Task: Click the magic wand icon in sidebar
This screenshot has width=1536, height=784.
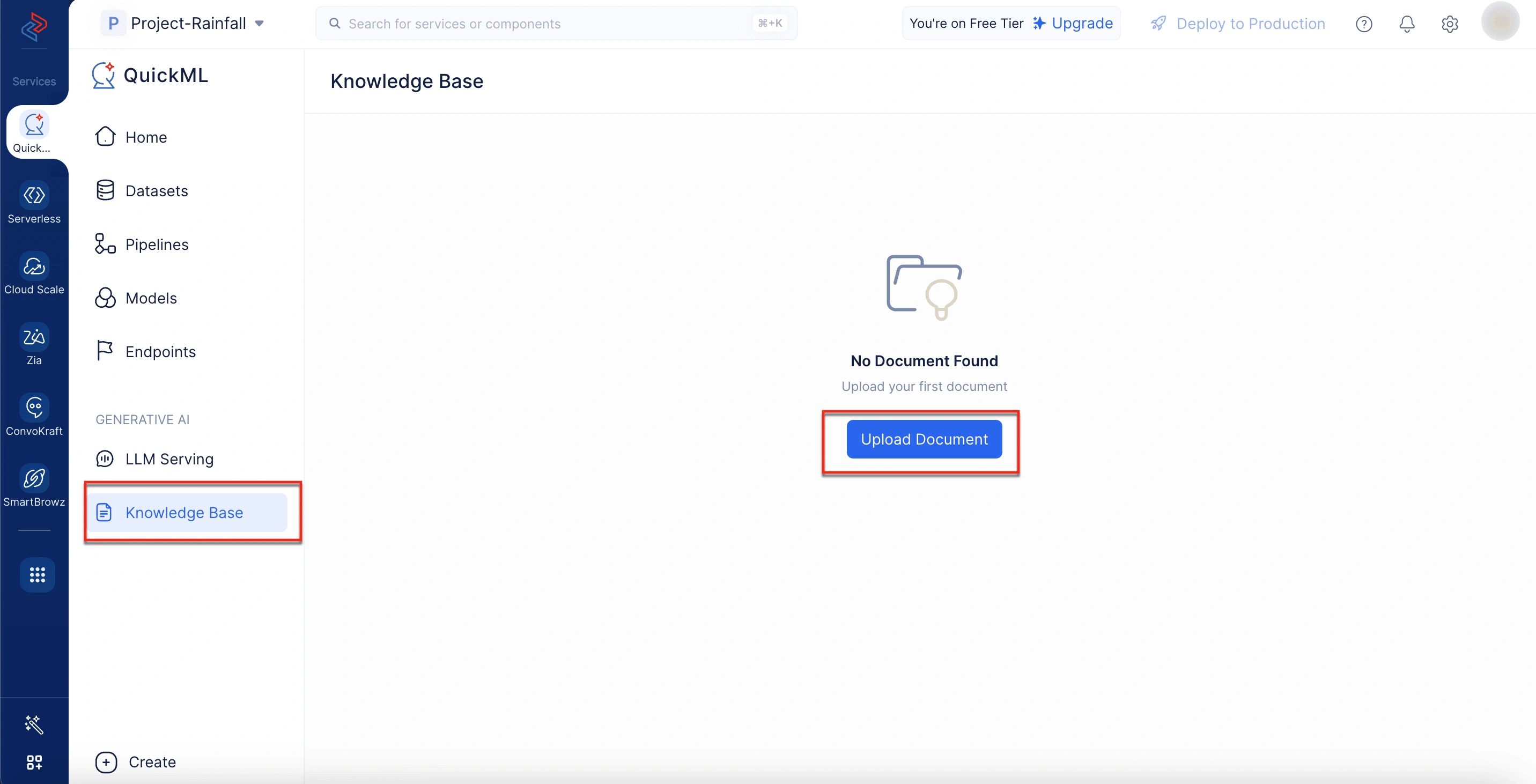Action: coord(34,724)
